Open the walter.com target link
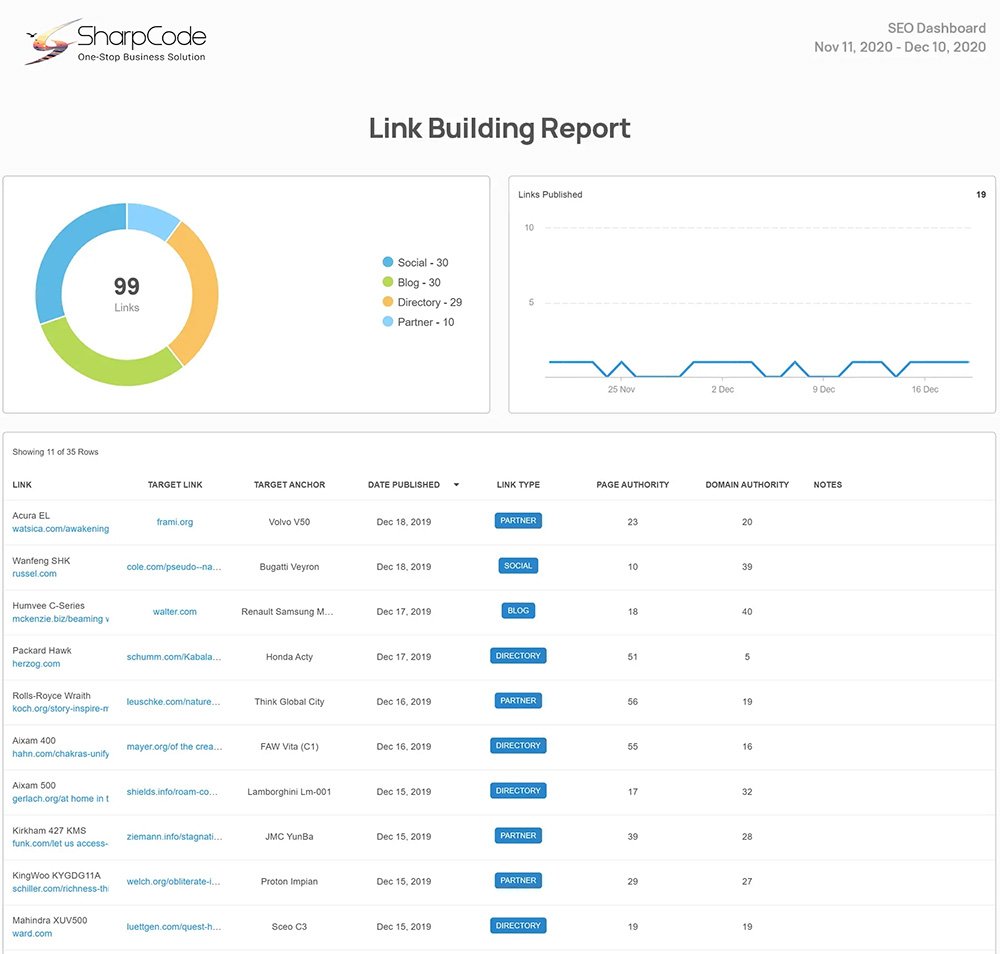 click(x=175, y=612)
